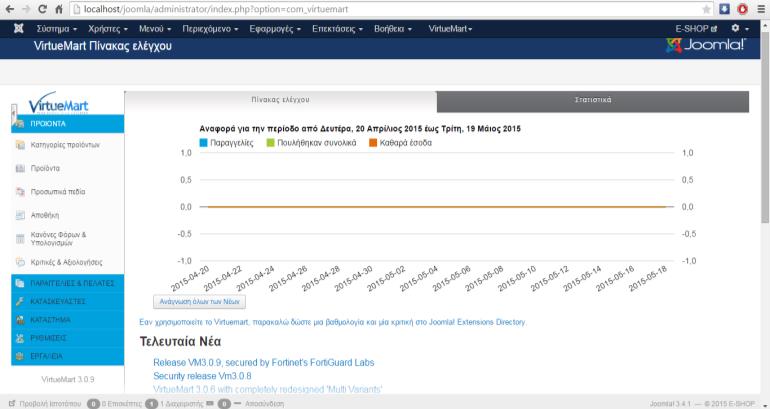This screenshot has width=770, height=409.
Task: Open the E-SHOP site link
Action: [x=696, y=28]
